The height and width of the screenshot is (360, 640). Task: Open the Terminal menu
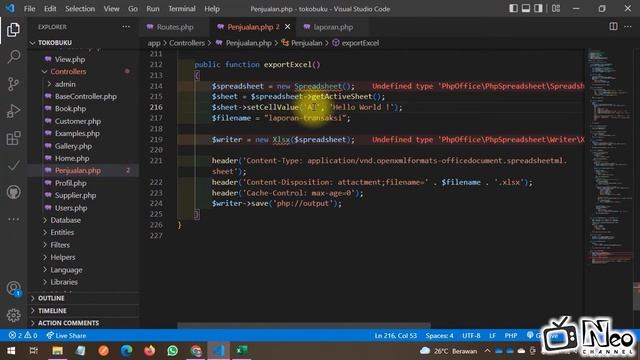pyautogui.click(x=182, y=9)
